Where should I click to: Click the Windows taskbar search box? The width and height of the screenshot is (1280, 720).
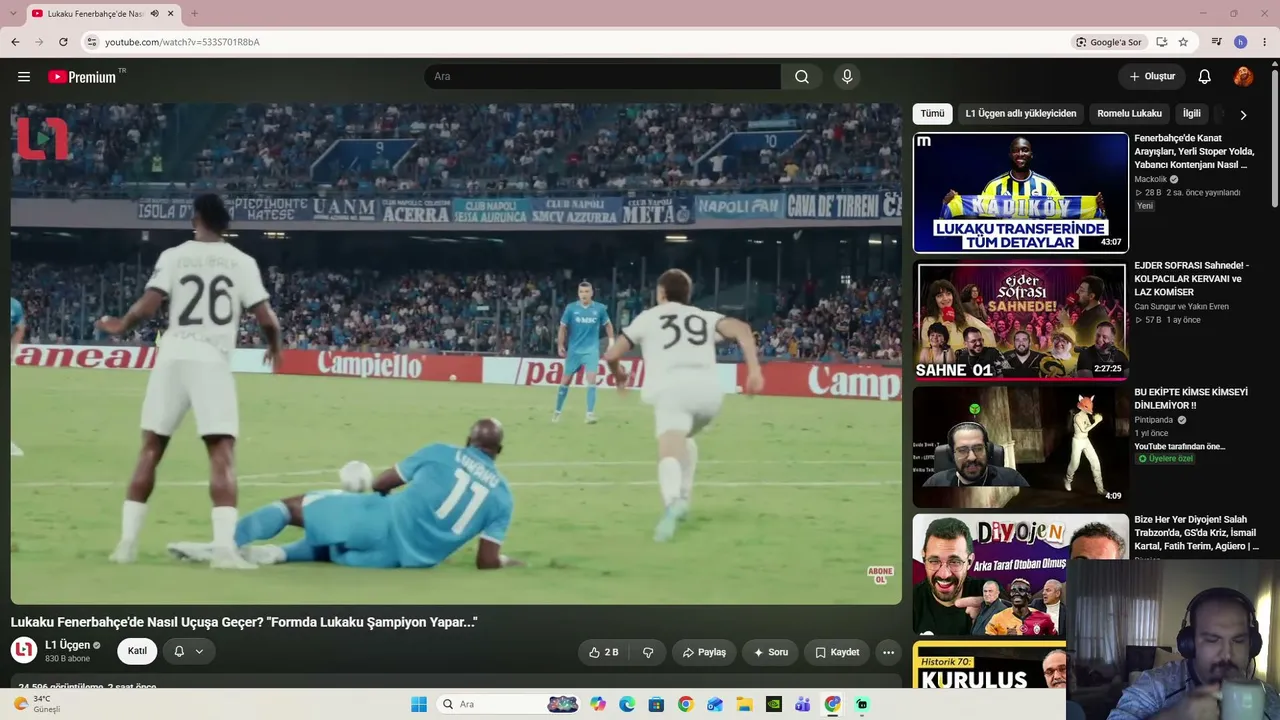[x=506, y=704]
